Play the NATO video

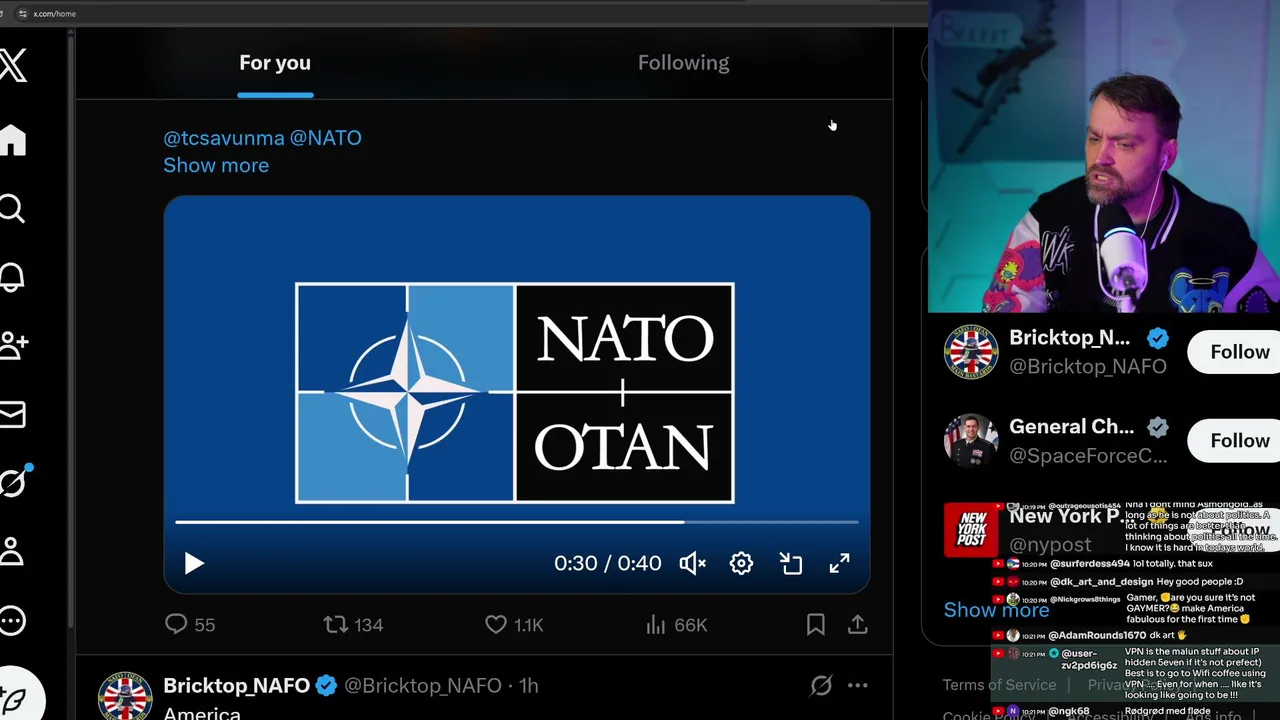click(194, 564)
